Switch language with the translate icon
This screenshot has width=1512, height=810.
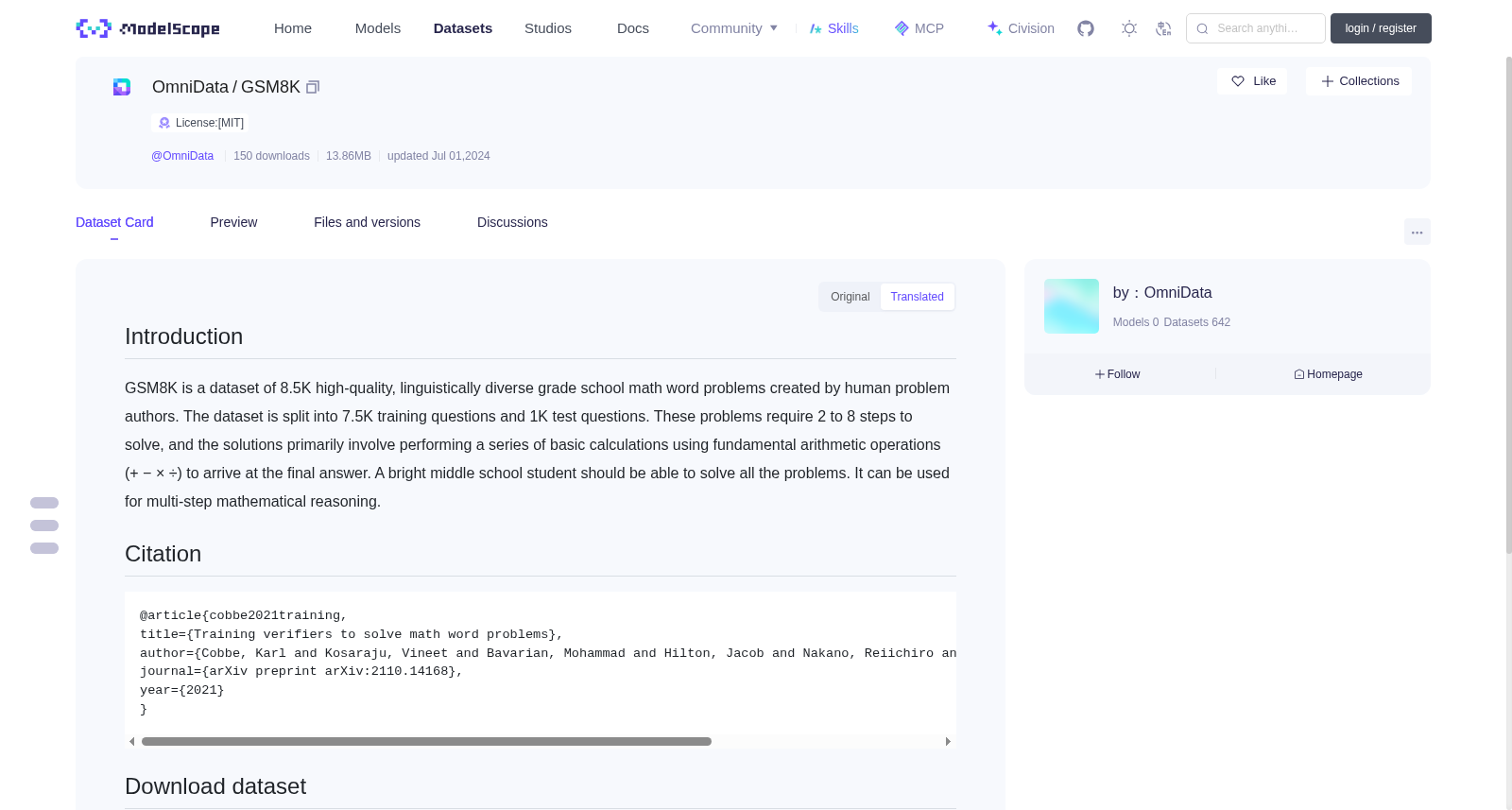click(1163, 28)
